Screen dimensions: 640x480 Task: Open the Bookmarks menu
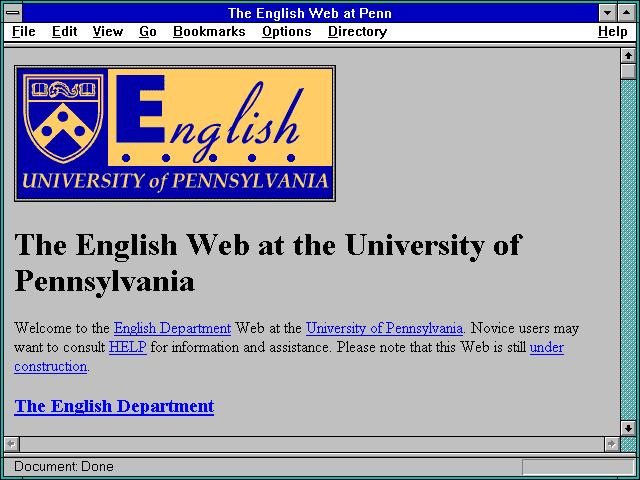click(x=209, y=31)
